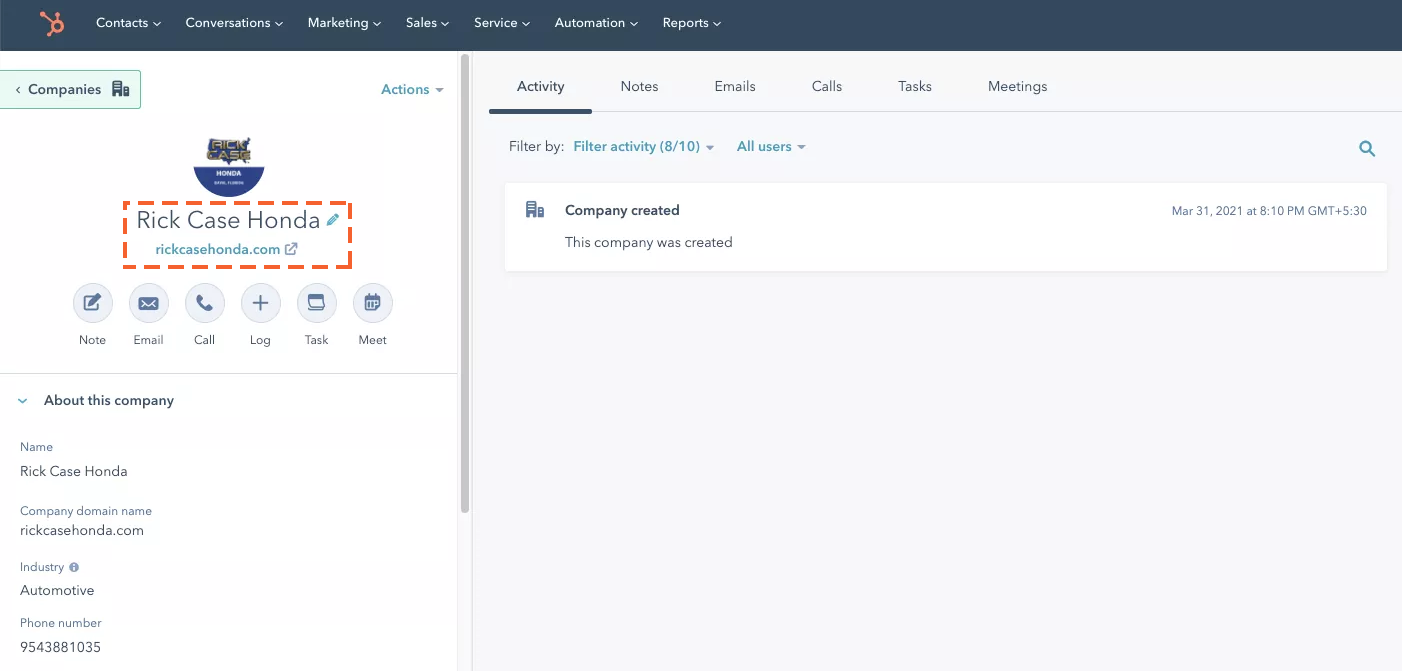
Task: Open the Marketing menu
Action: pyautogui.click(x=344, y=23)
